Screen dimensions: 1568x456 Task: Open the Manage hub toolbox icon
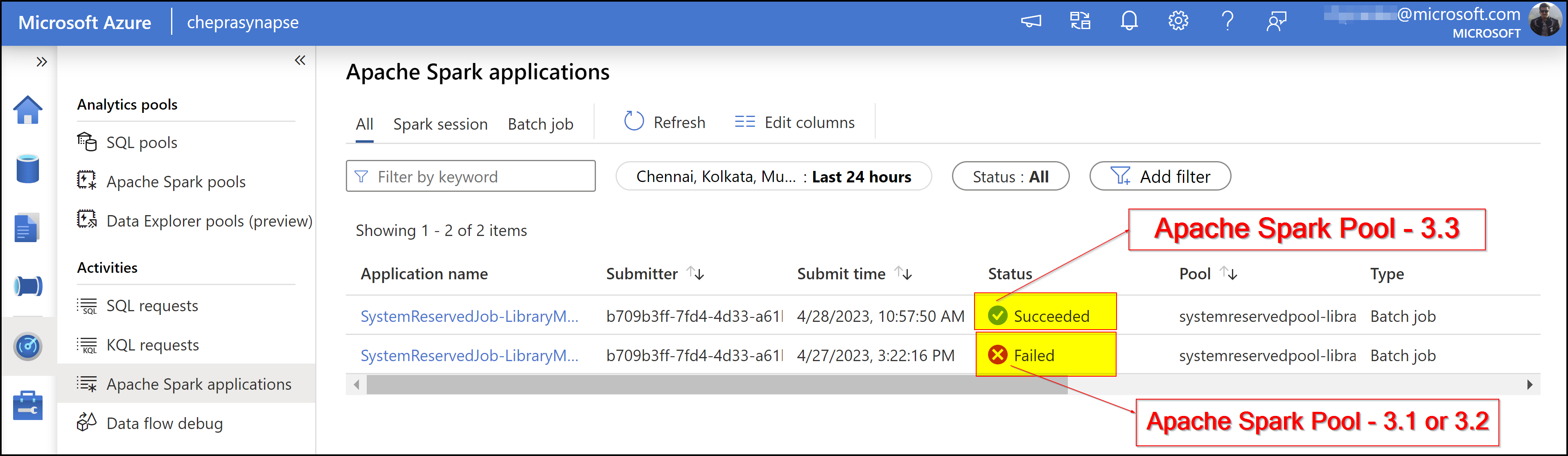(x=28, y=406)
